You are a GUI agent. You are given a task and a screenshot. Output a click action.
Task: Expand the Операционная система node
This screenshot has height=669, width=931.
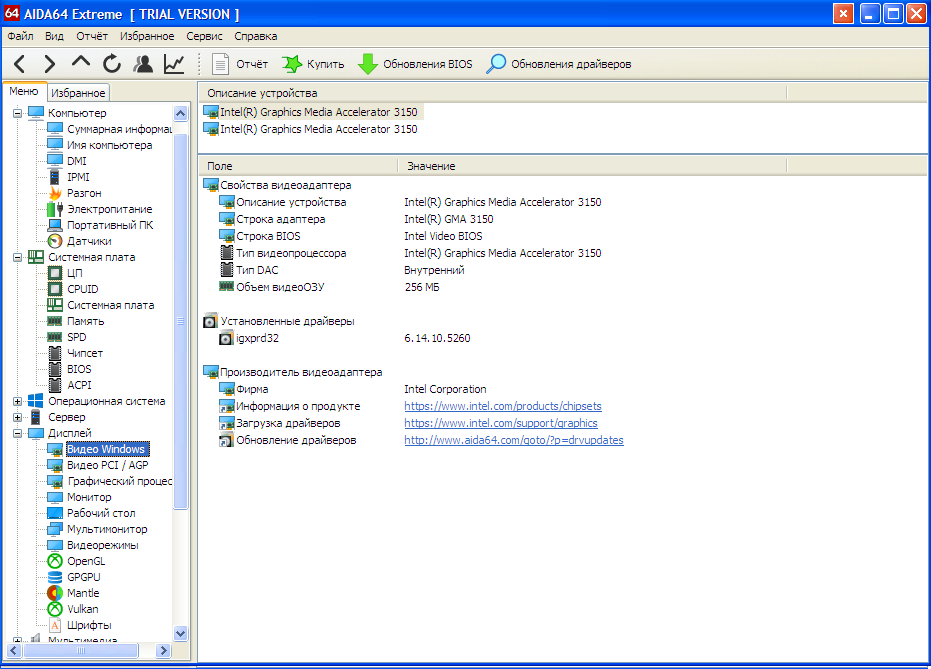tap(17, 401)
